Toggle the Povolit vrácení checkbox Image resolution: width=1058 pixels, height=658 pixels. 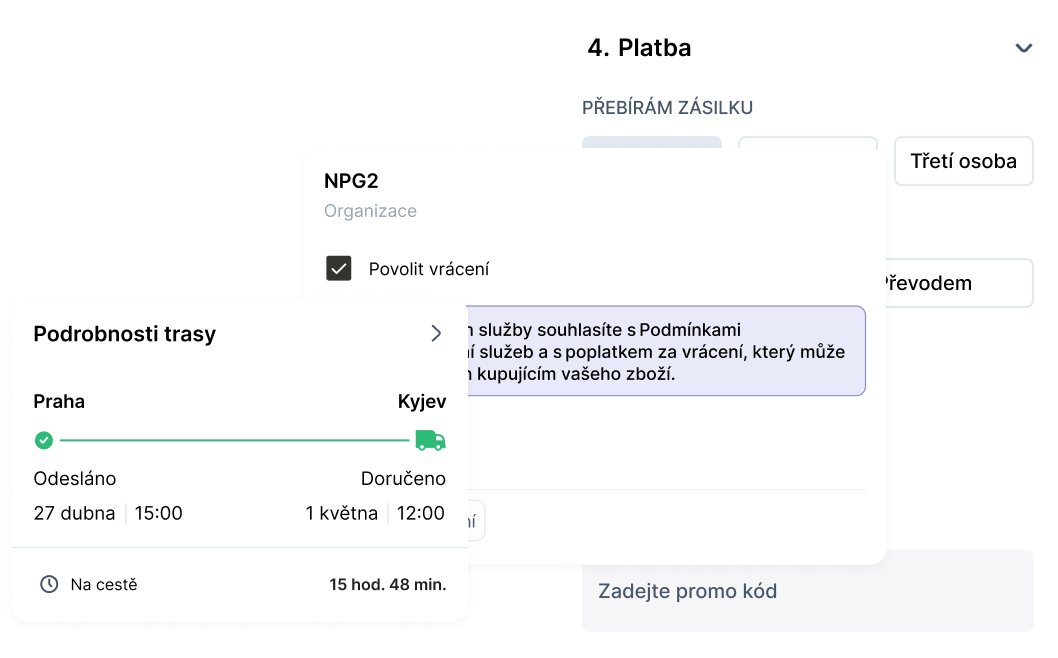339,268
